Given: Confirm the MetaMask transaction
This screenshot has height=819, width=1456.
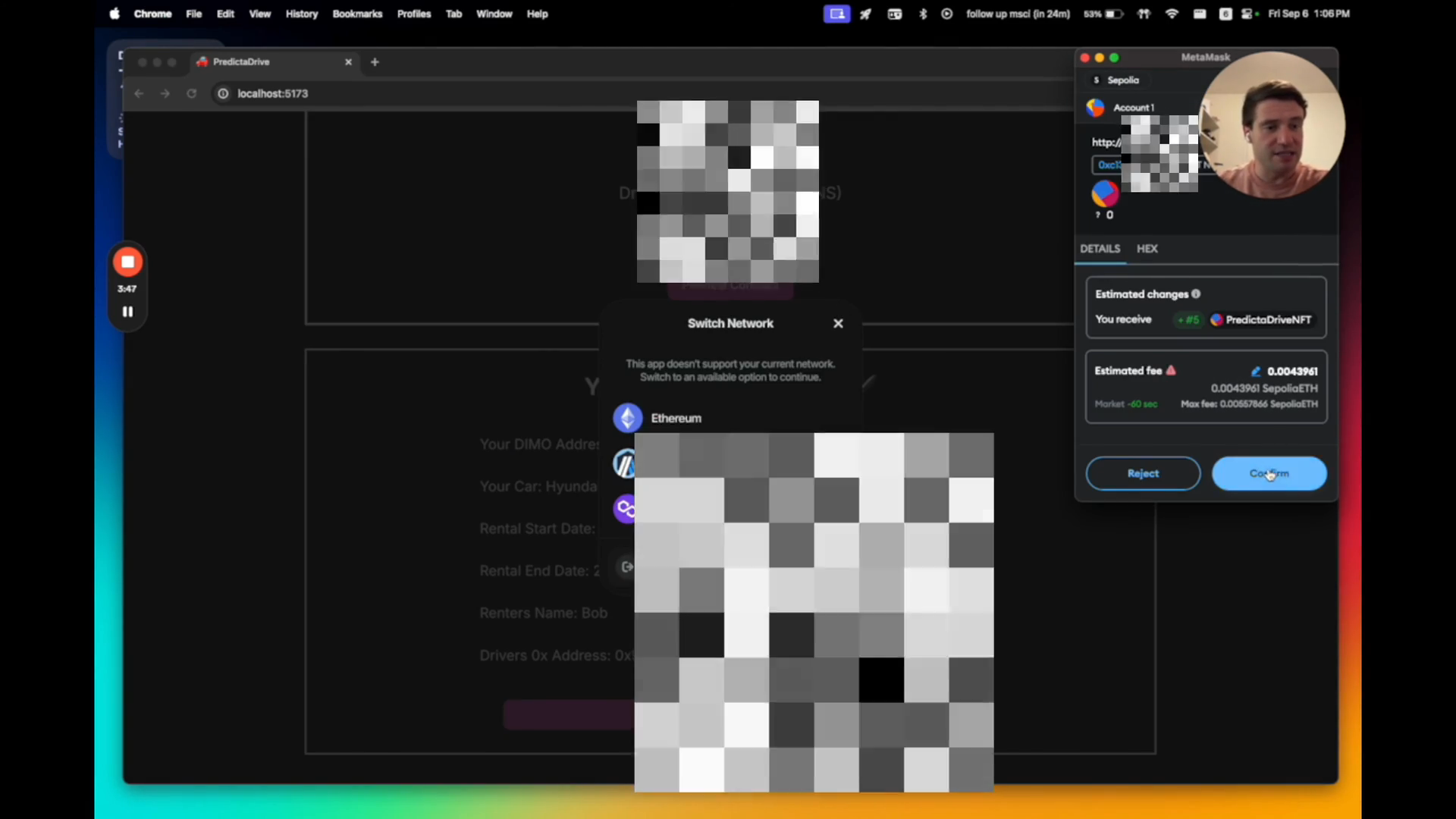Looking at the screenshot, I should pos(1269,473).
